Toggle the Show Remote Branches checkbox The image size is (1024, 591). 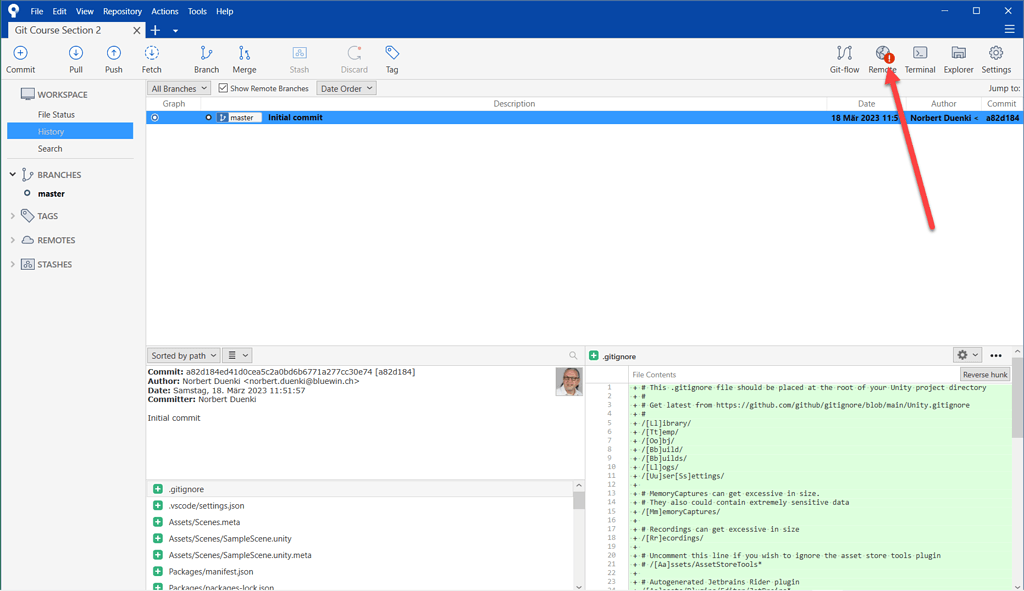[223, 89]
